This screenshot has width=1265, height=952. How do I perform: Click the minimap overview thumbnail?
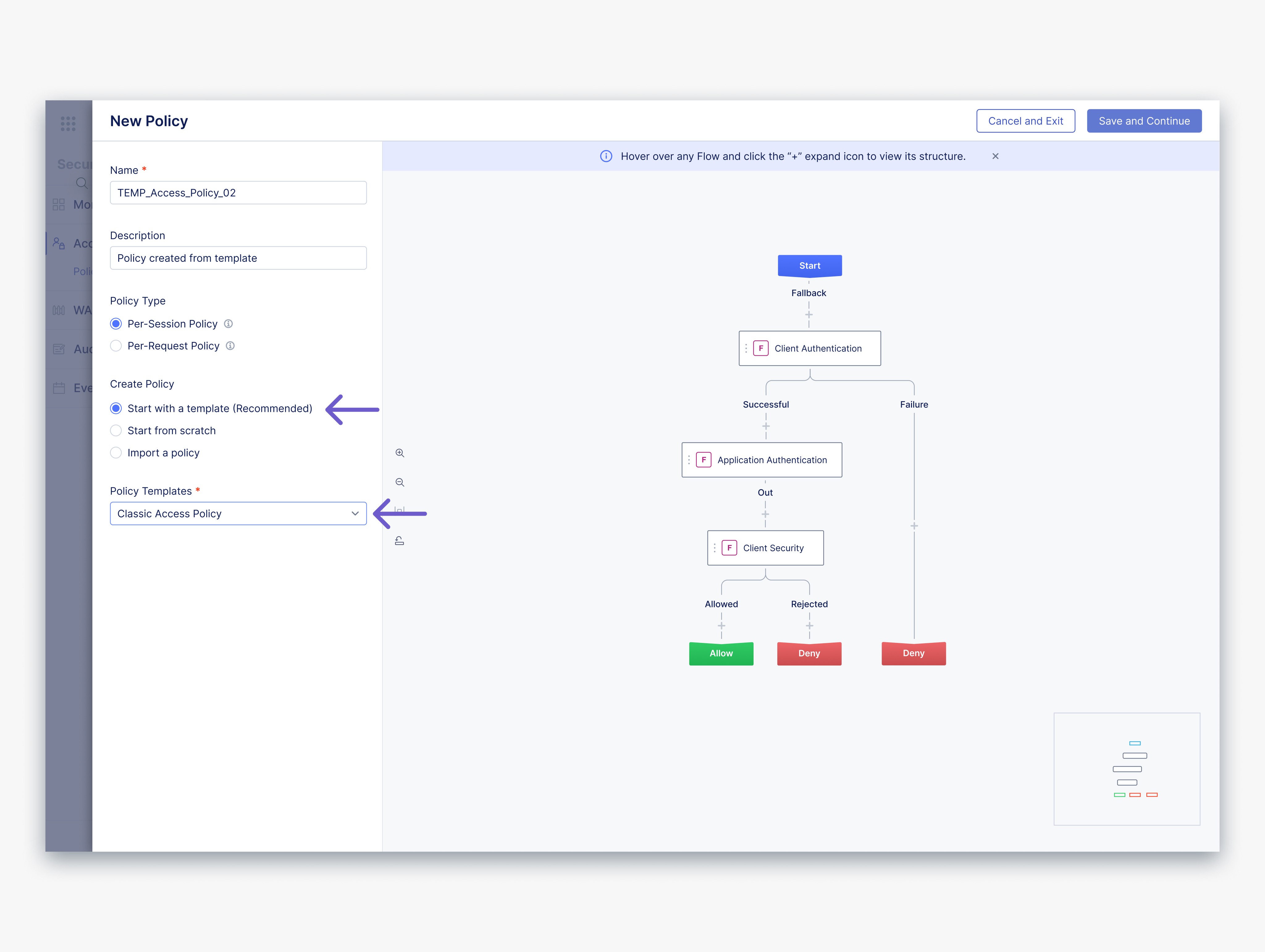[1127, 769]
